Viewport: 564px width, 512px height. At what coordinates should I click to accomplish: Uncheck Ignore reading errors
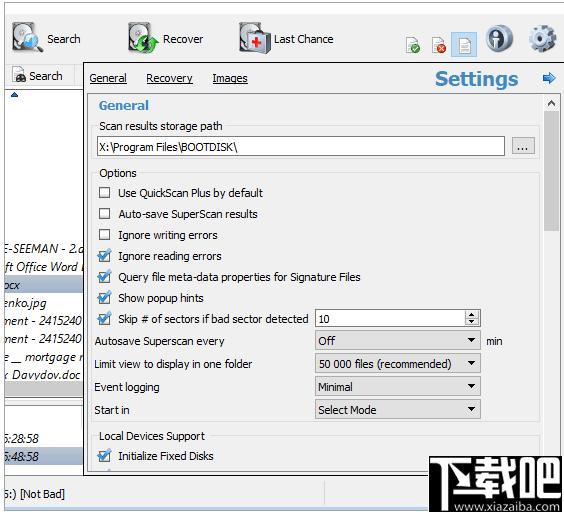point(104,256)
